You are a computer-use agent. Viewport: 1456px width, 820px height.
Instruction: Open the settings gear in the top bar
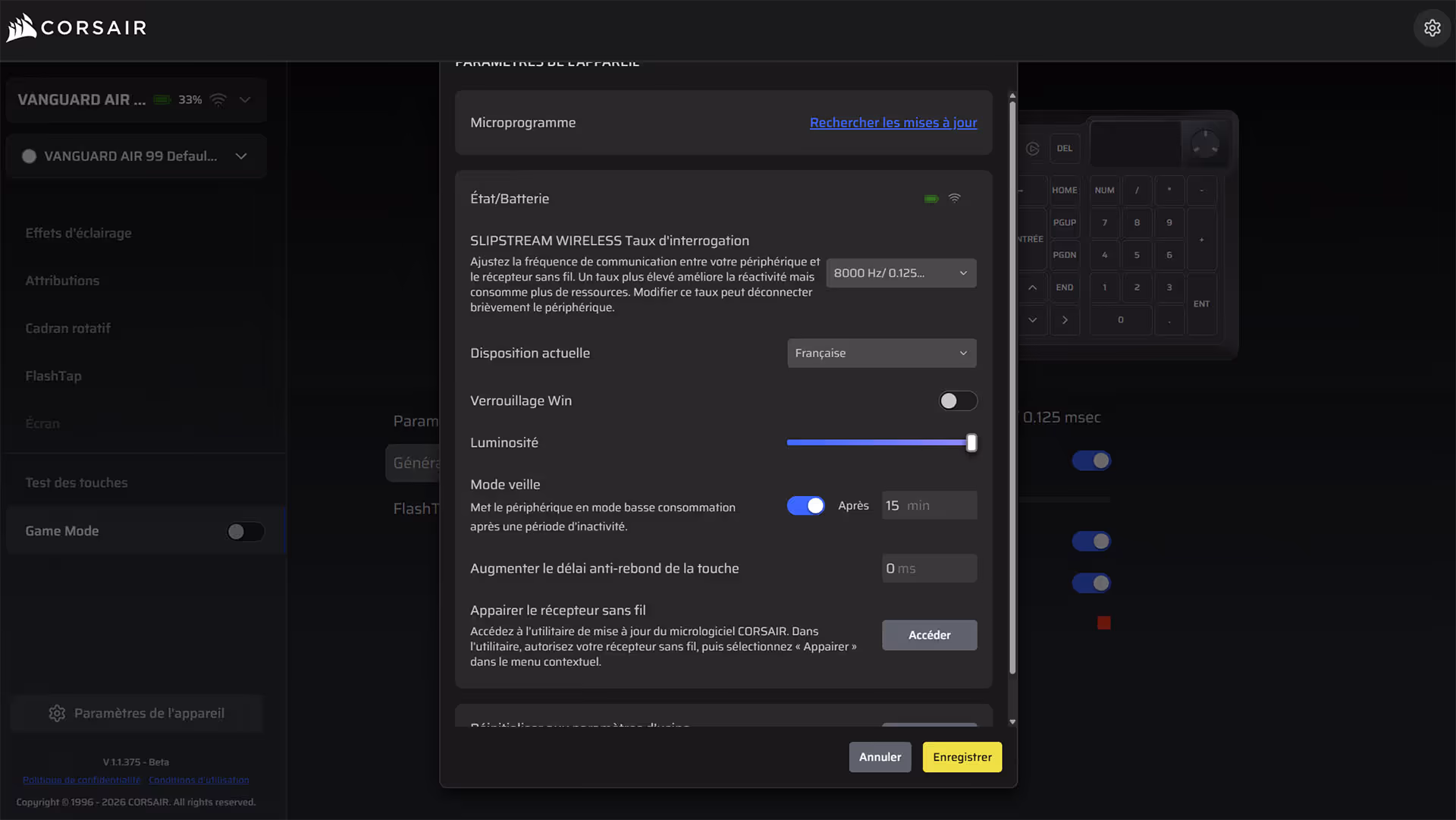coord(1432,28)
